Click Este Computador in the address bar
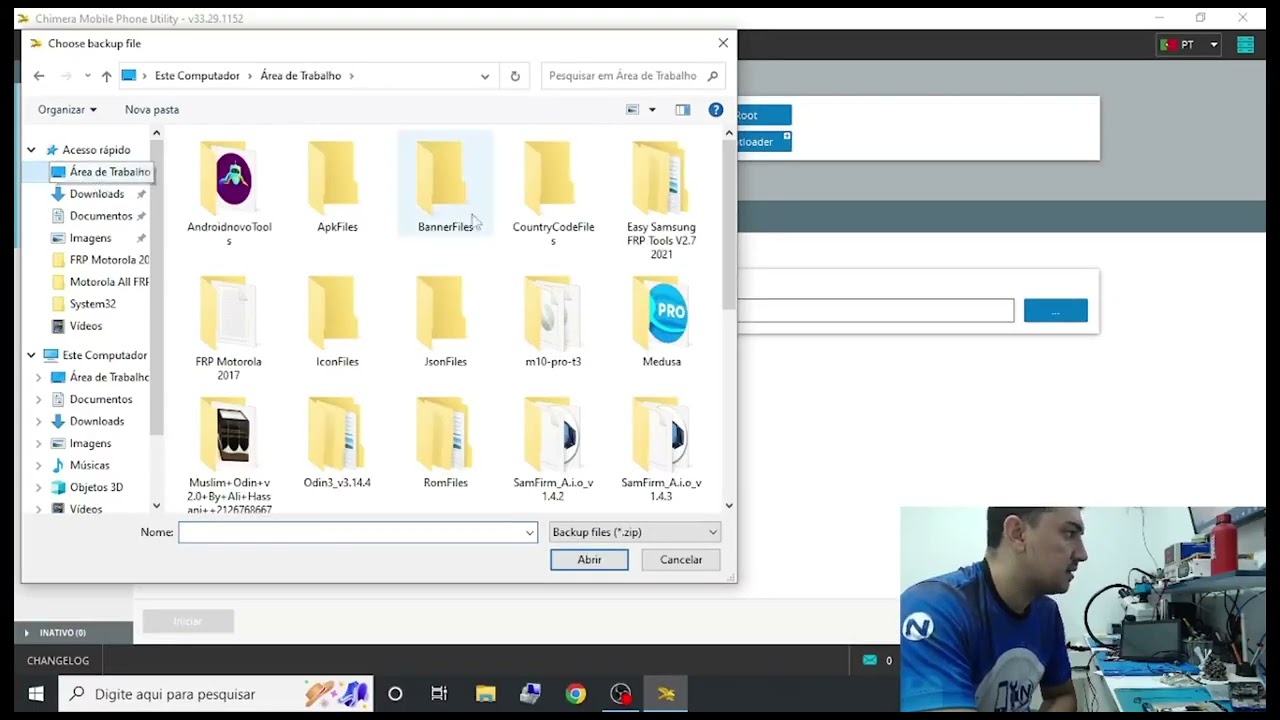The width and height of the screenshot is (1280, 720). [x=197, y=76]
